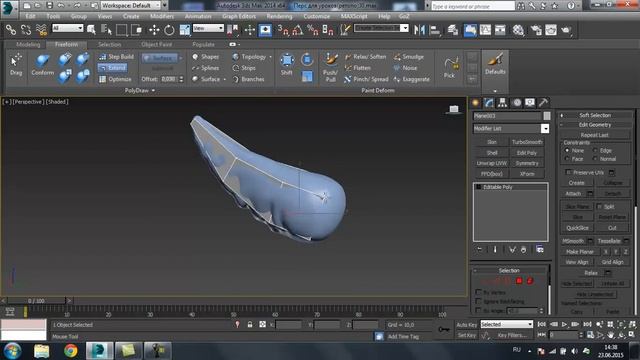Image resolution: width=640 pixels, height=360 pixels.
Task: Select the Drag tool in PolyDraw
Action: (x=16, y=64)
